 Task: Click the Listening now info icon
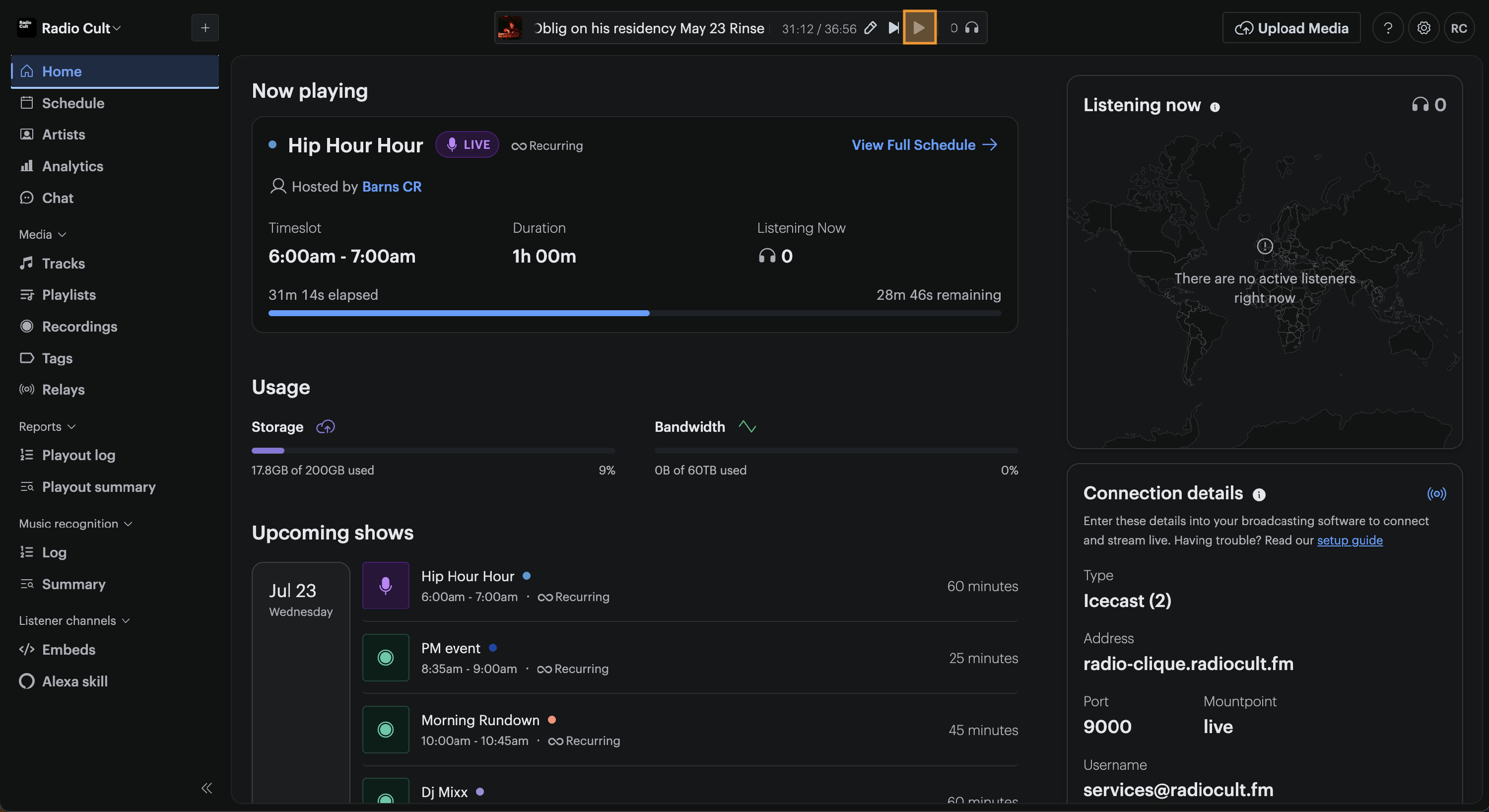tap(1215, 107)
